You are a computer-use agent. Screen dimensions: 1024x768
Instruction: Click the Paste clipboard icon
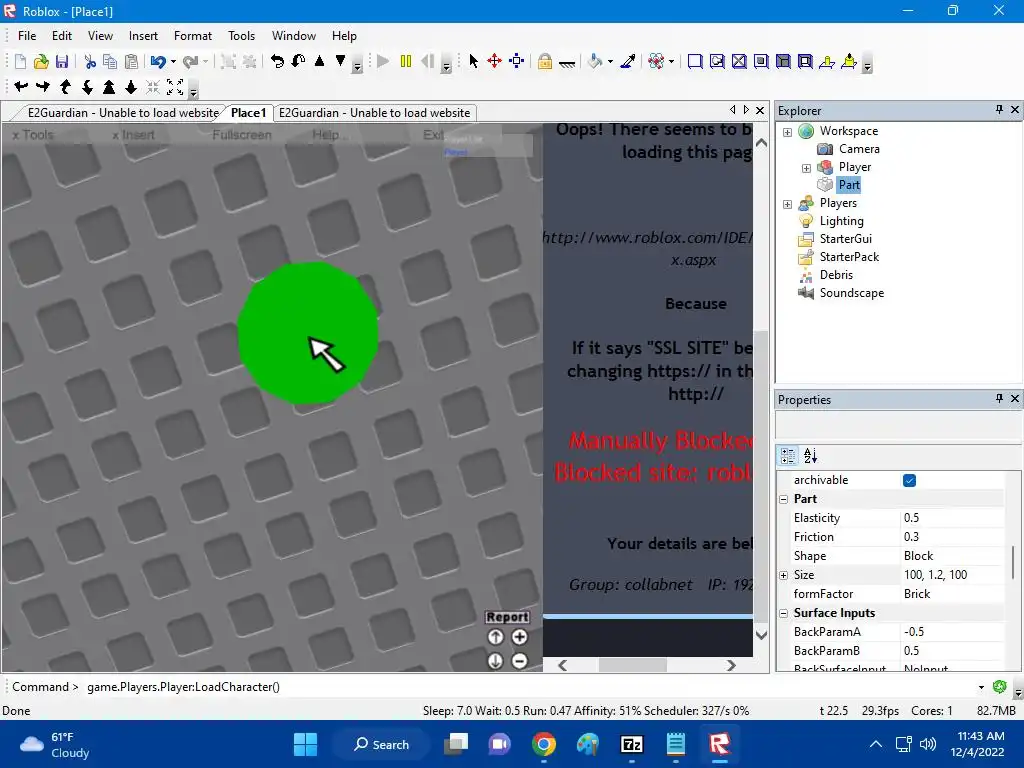tap(131, 61)
